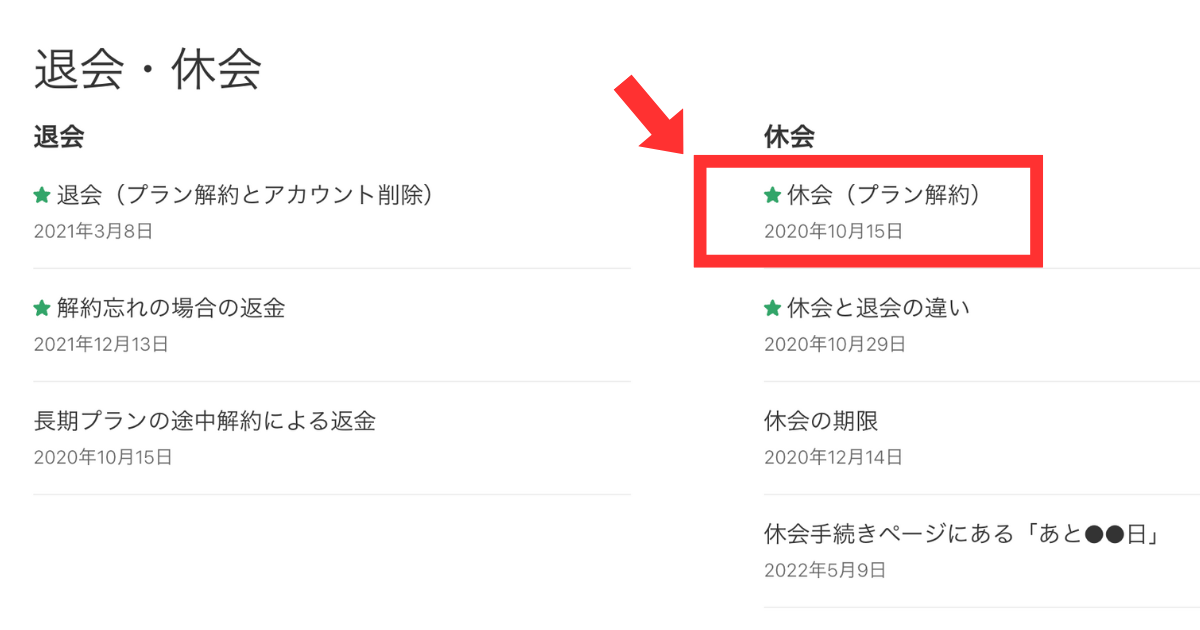Click the date 2021年12月13日
The image size is (1200, 630).
click(101, 345)
